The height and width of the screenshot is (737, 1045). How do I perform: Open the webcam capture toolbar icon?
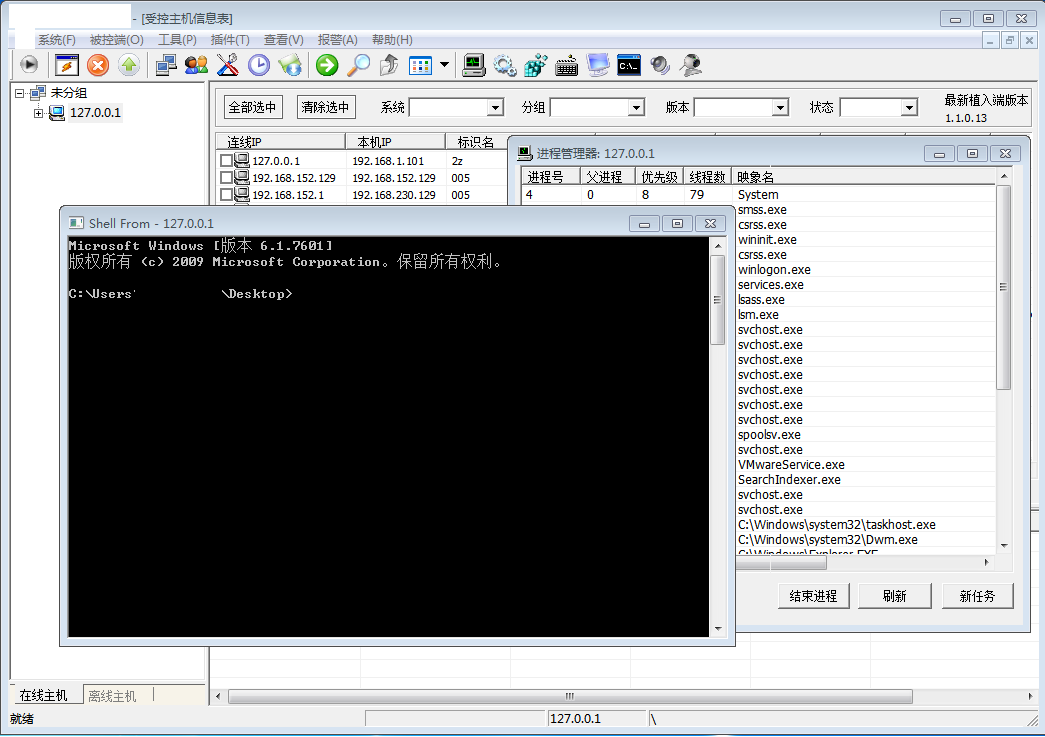pos(691,66)
